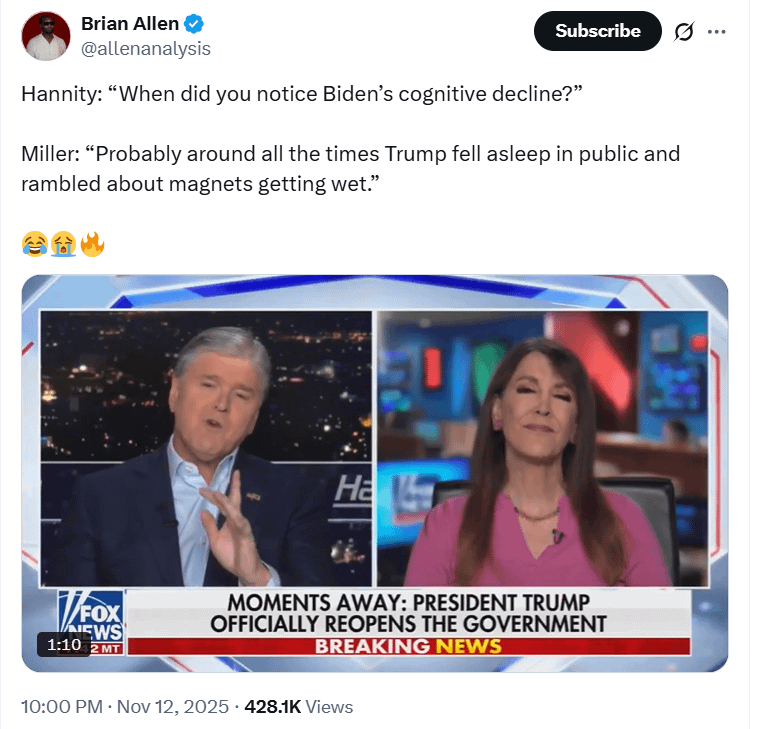The image size is (761, 729).
Task: Select the Hannity quote line of text
Action: (301, 94)
